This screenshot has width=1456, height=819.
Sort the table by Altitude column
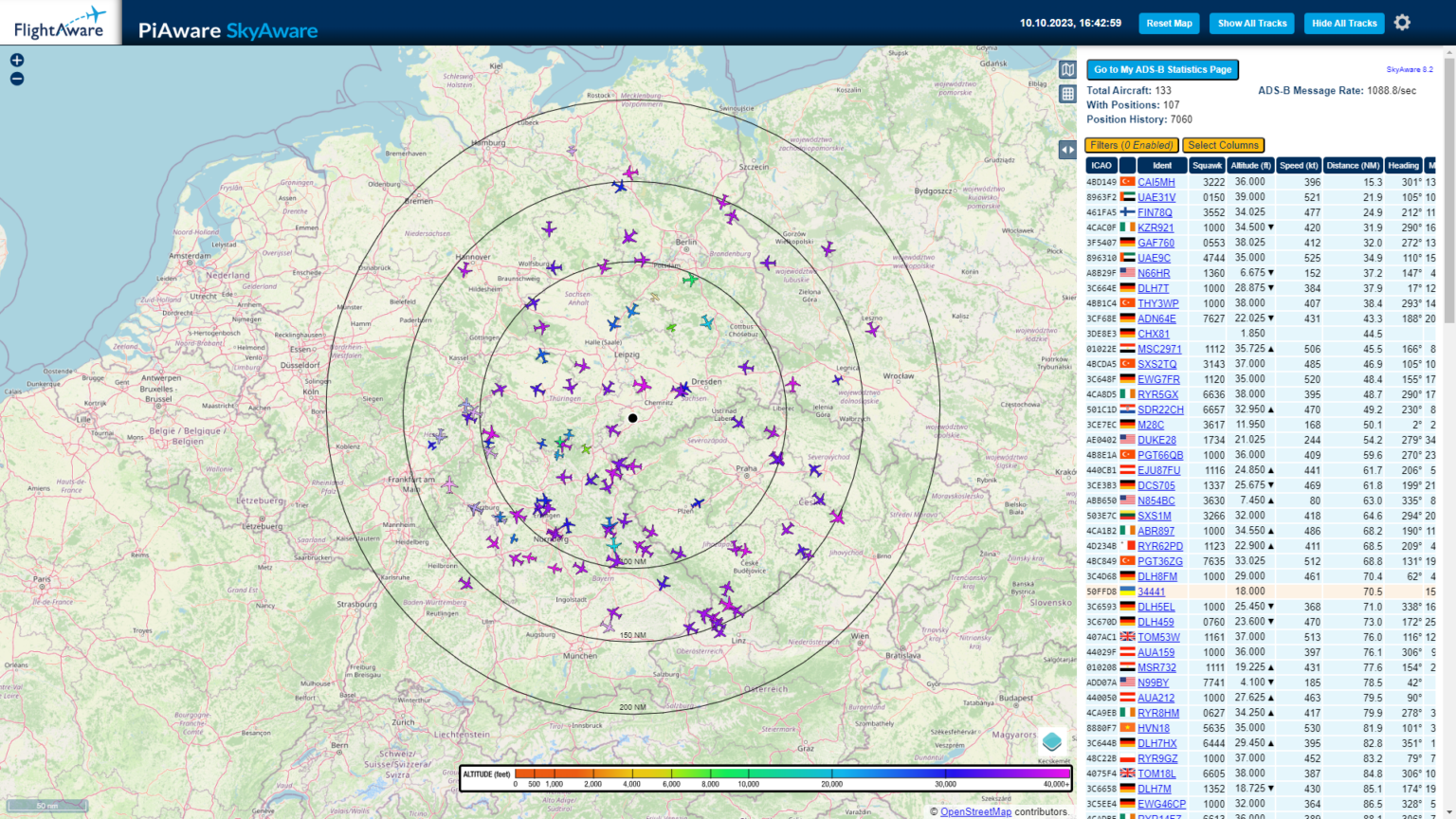(1250, 165)
